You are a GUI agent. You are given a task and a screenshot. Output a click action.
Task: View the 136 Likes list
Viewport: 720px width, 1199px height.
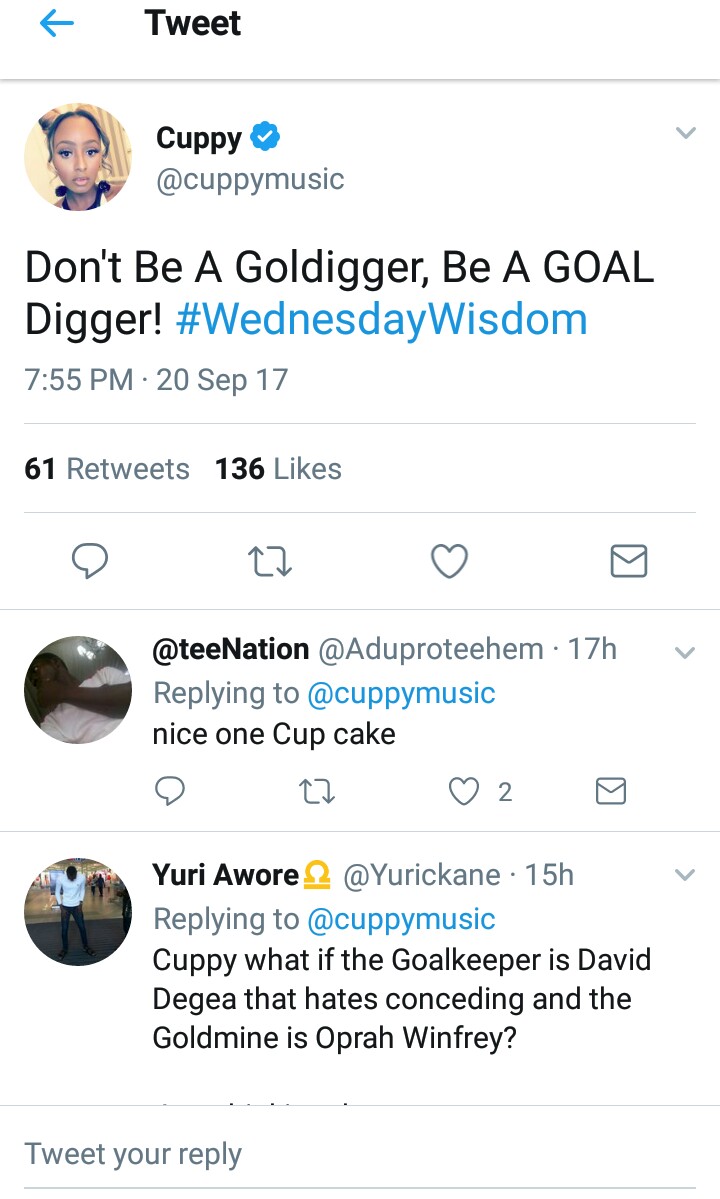coord(278,469)
